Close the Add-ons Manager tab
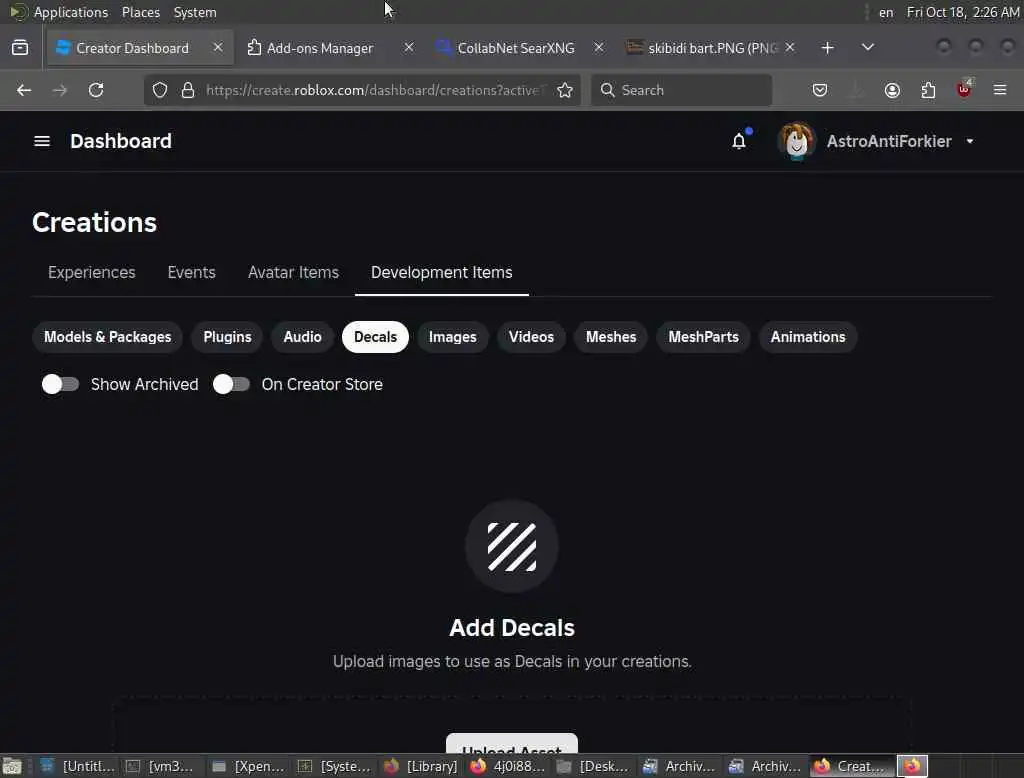Screen dimensions: 1024x778 [409, 48]
